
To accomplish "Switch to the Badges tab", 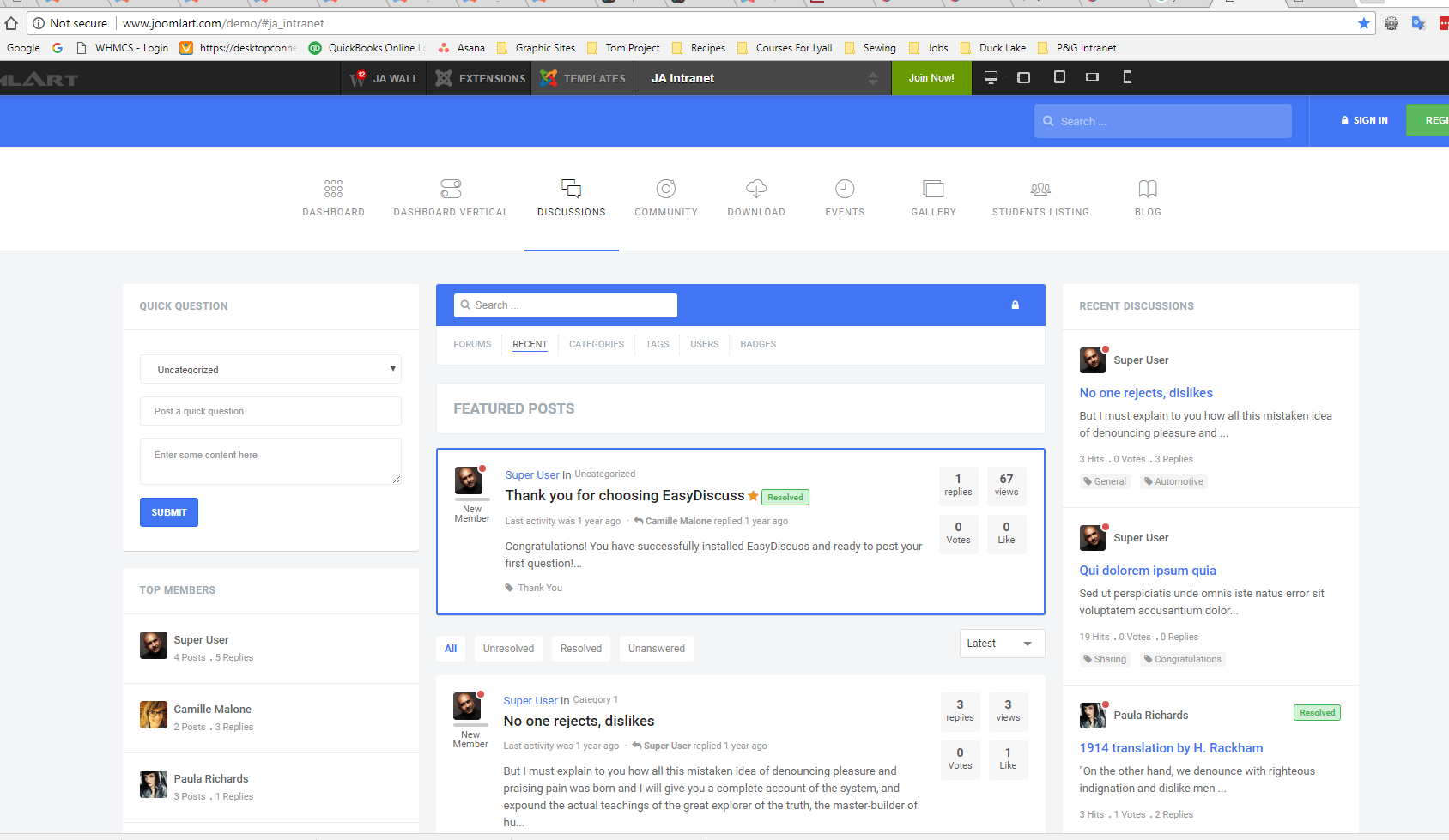I will tap(758, 344).
